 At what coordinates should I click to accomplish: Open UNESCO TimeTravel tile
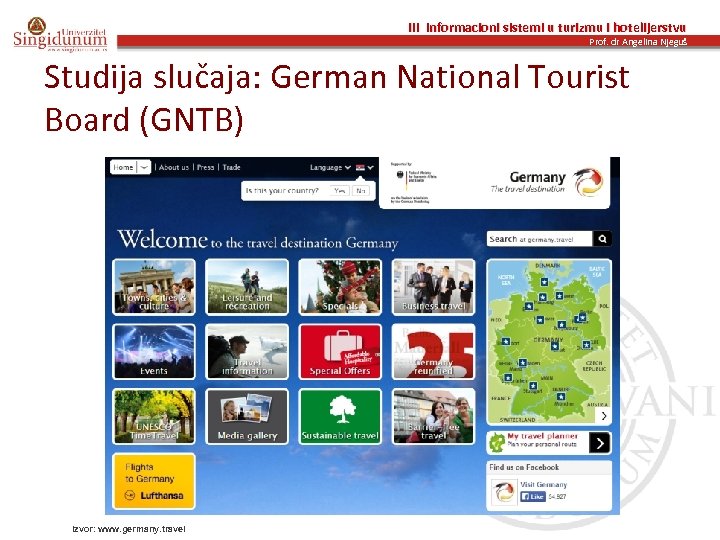[x=154, y=416]
